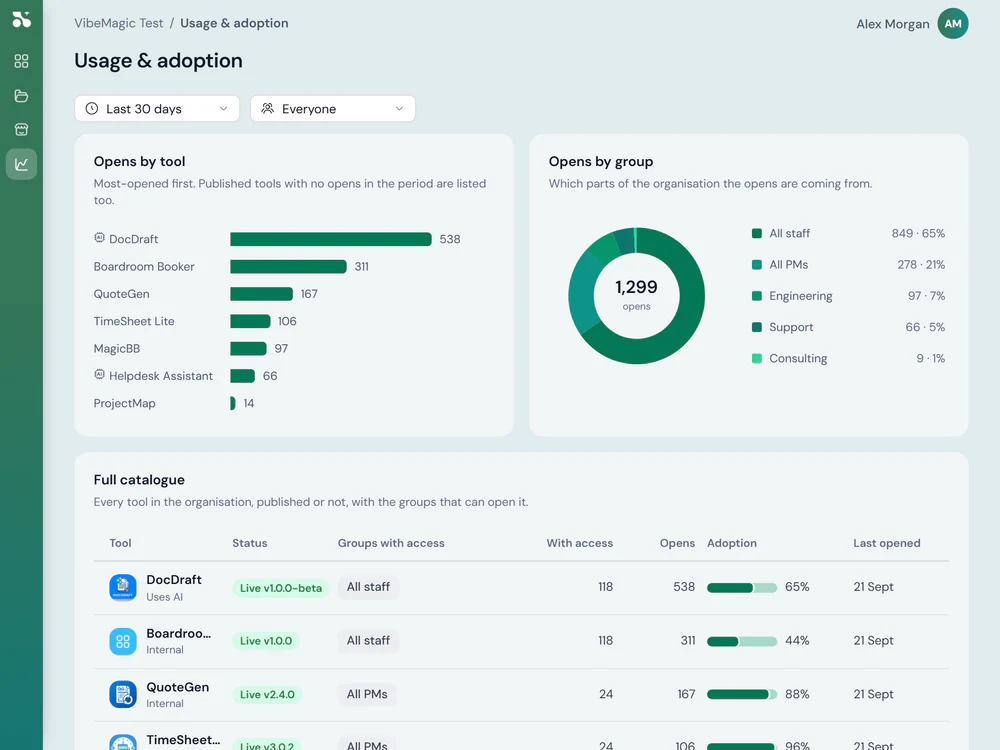Viewport: 1000px width, 750px height.
Task: Click the Usage & adoption breadcrumb
Action: 234,23
